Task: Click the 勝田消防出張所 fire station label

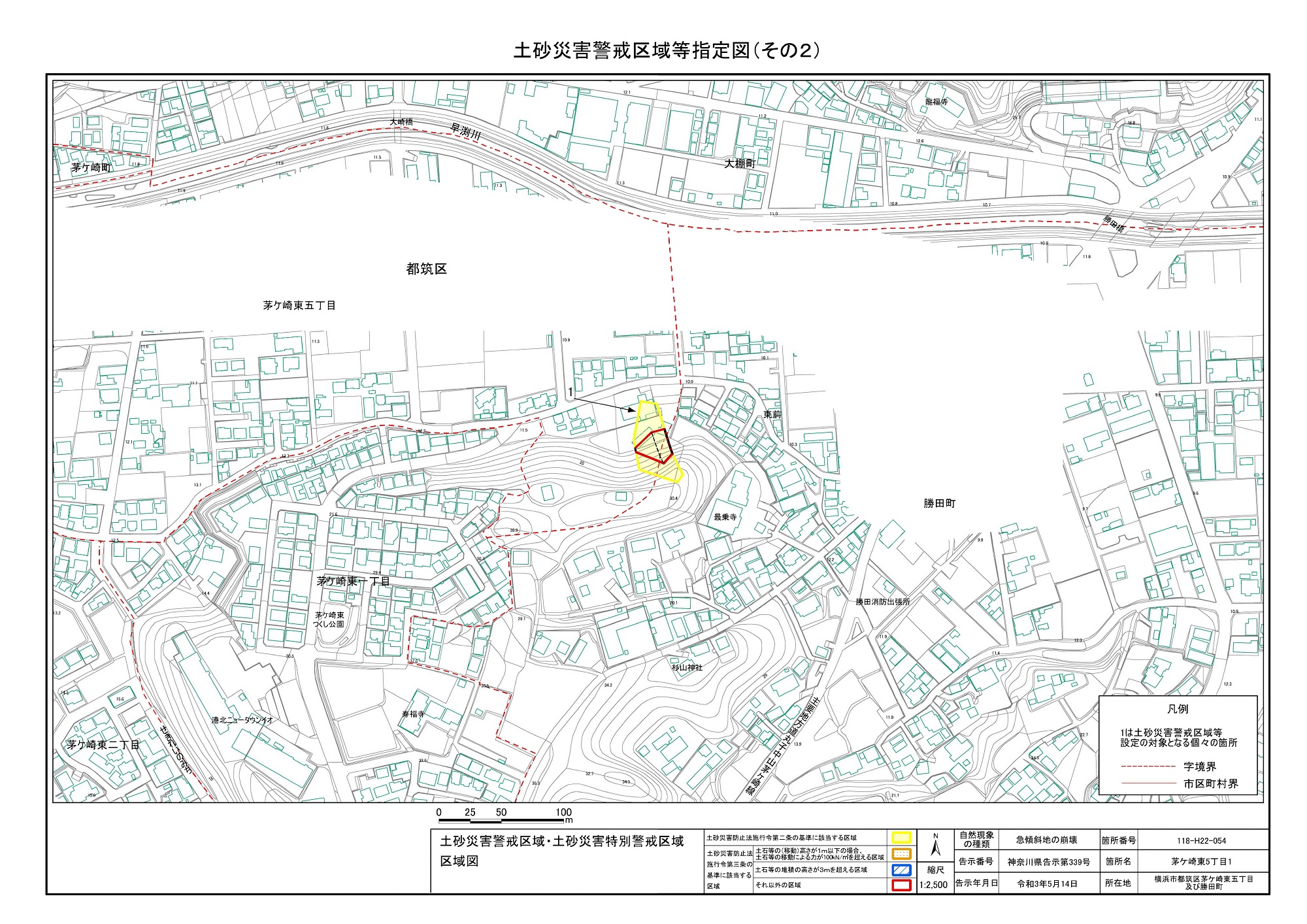Action: point(883,602)
